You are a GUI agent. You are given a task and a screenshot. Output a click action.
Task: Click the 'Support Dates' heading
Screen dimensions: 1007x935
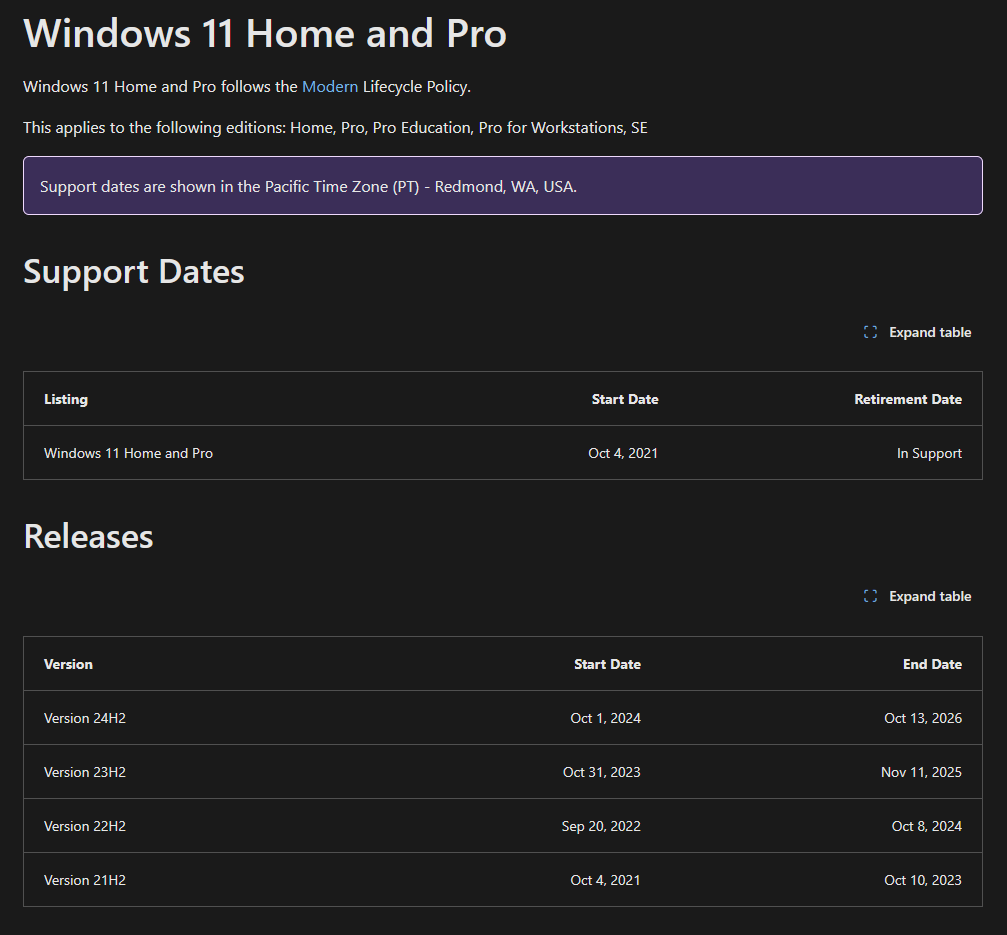pos(134,272)
